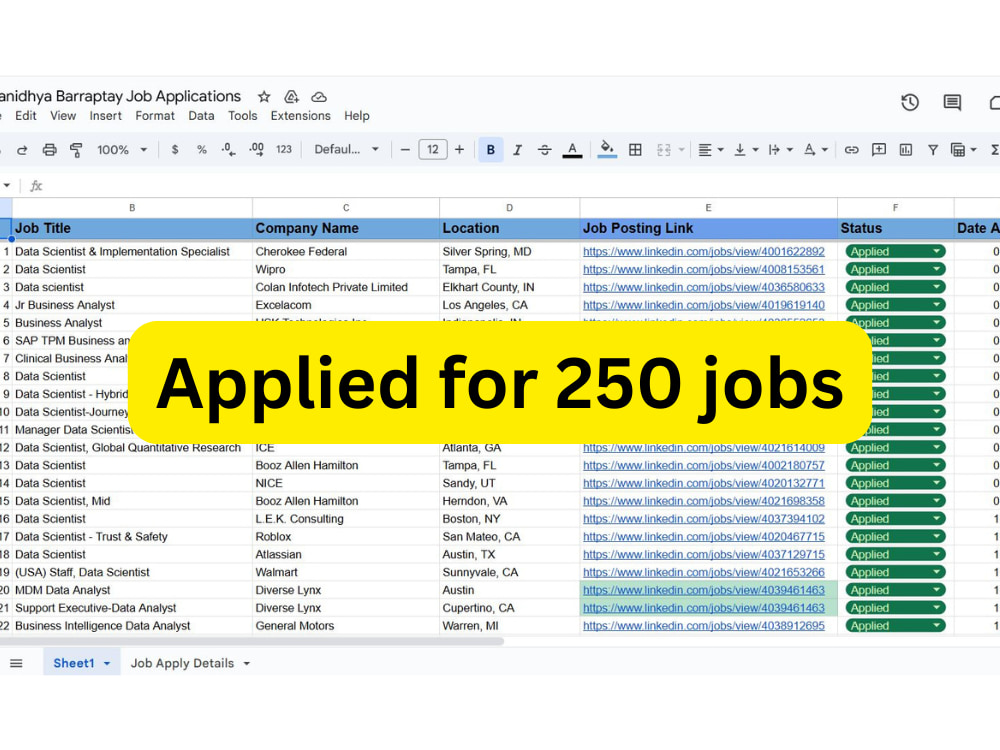
Task: Open the all sheets list icon
Action: (16, 663)
